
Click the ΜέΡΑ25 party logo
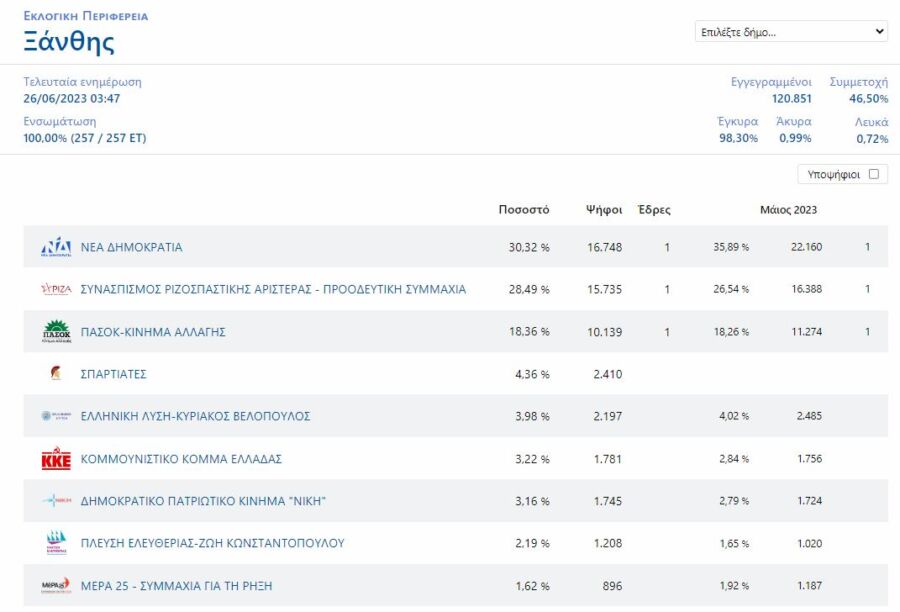coord(56,585)
